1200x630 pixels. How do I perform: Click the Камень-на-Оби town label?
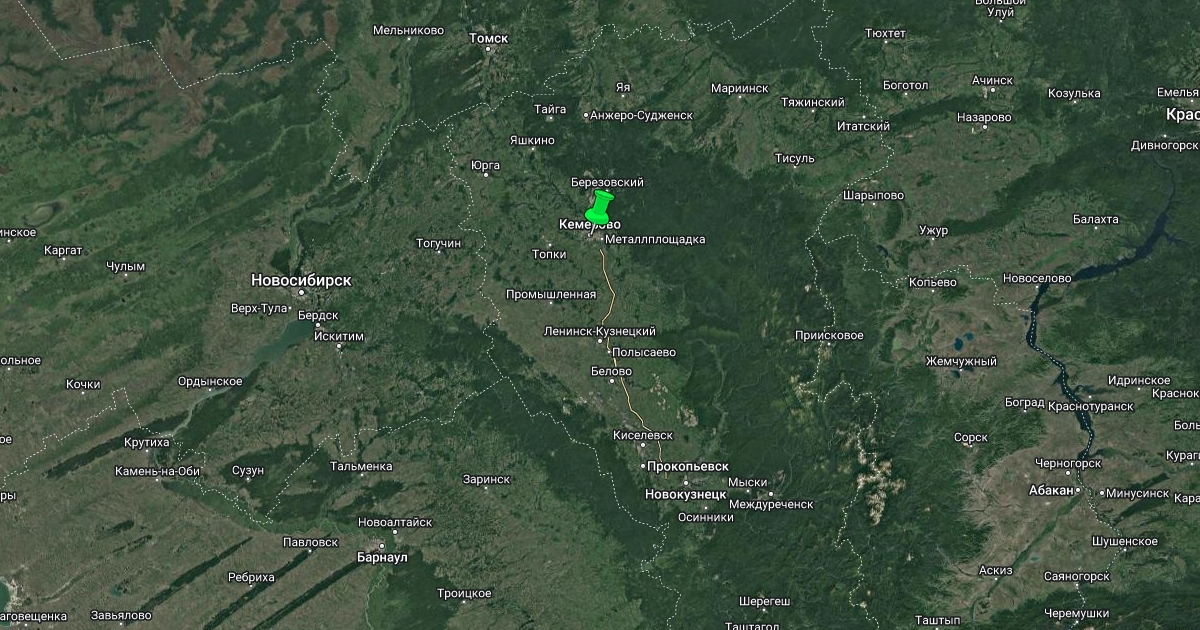pyautogui.click(x=158, y=471)
